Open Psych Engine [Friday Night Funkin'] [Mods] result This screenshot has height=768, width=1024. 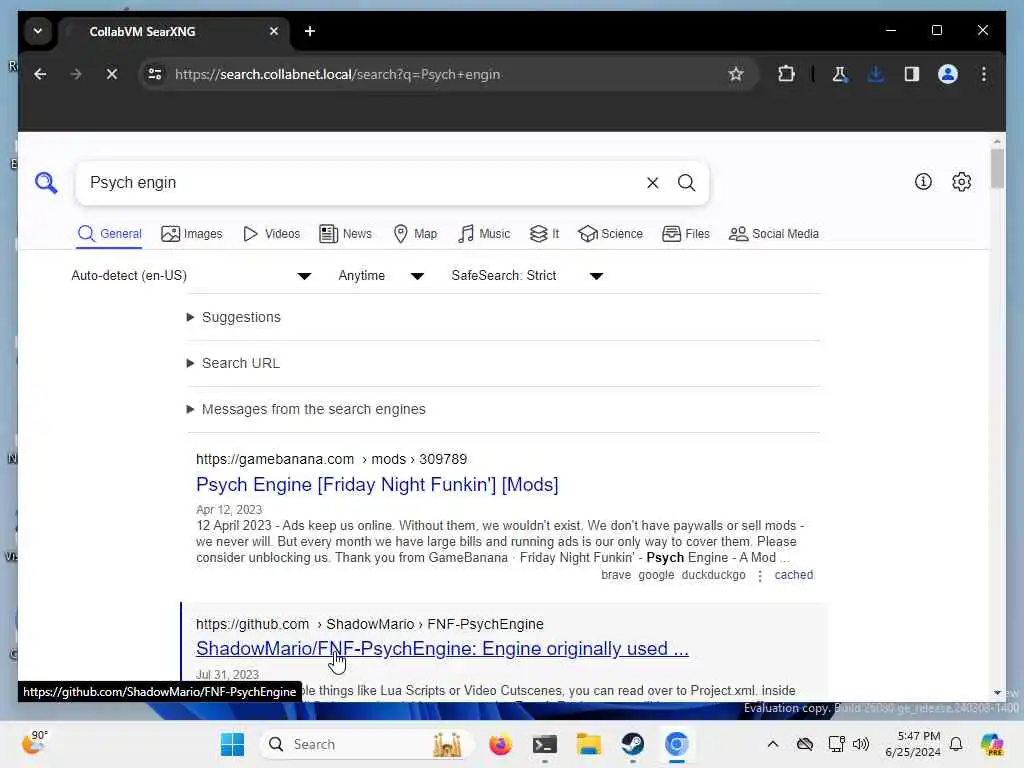377,485
